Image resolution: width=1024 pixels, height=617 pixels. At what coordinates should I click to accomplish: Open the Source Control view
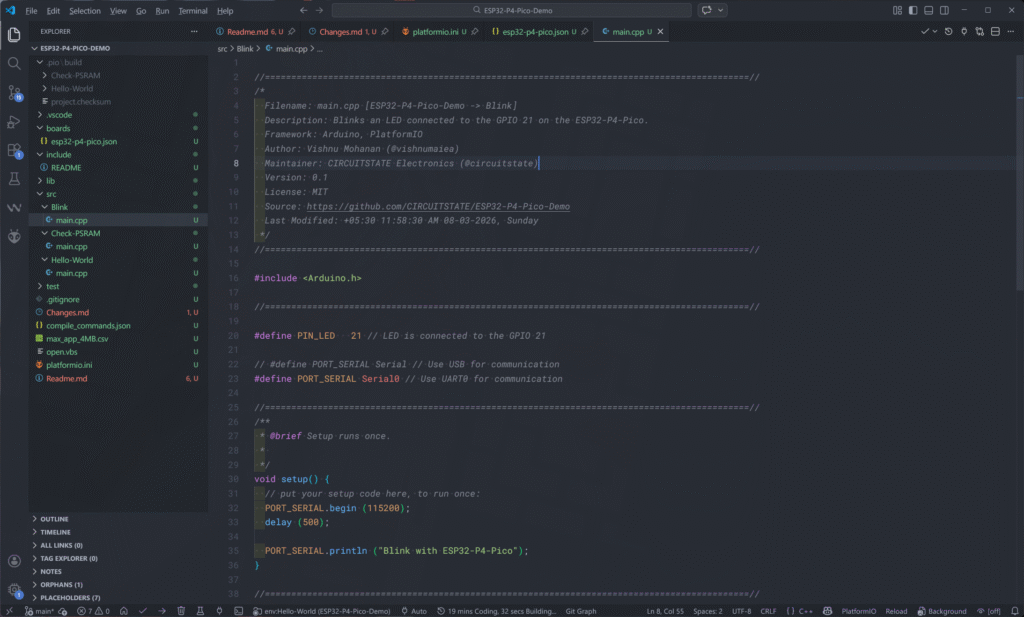click(13, 93)
